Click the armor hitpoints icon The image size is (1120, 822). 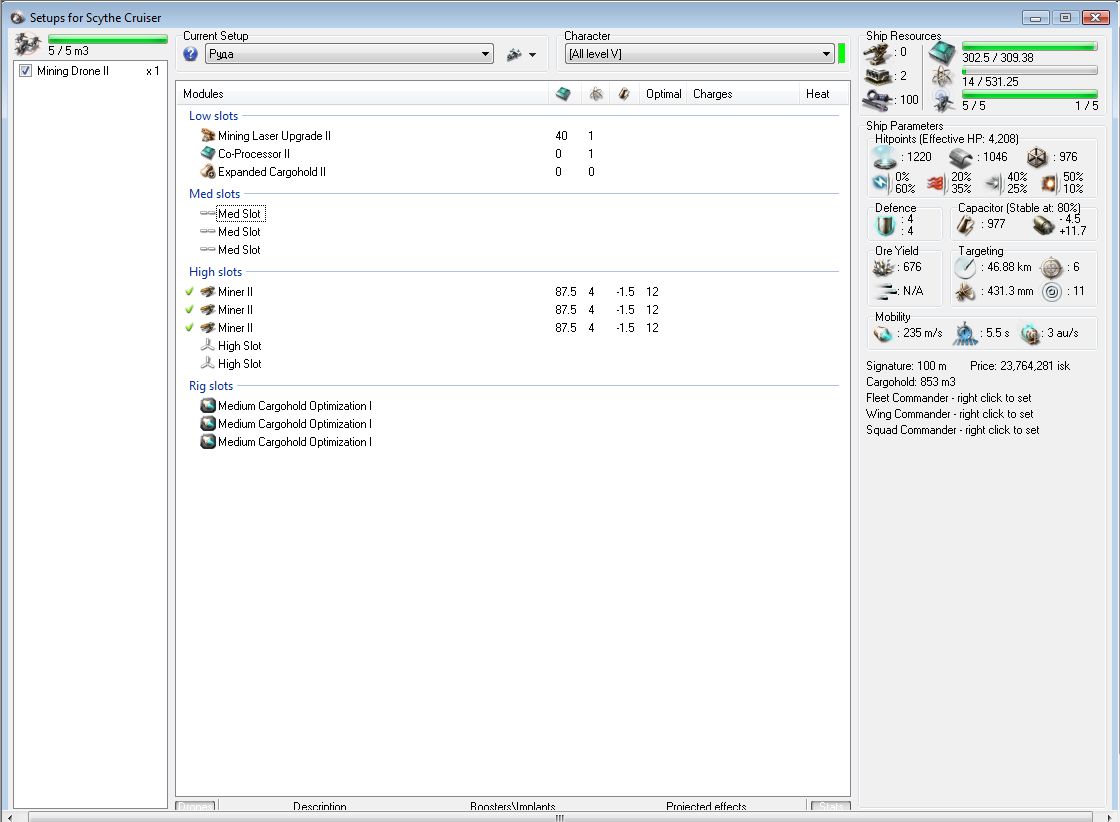point(961,157)
